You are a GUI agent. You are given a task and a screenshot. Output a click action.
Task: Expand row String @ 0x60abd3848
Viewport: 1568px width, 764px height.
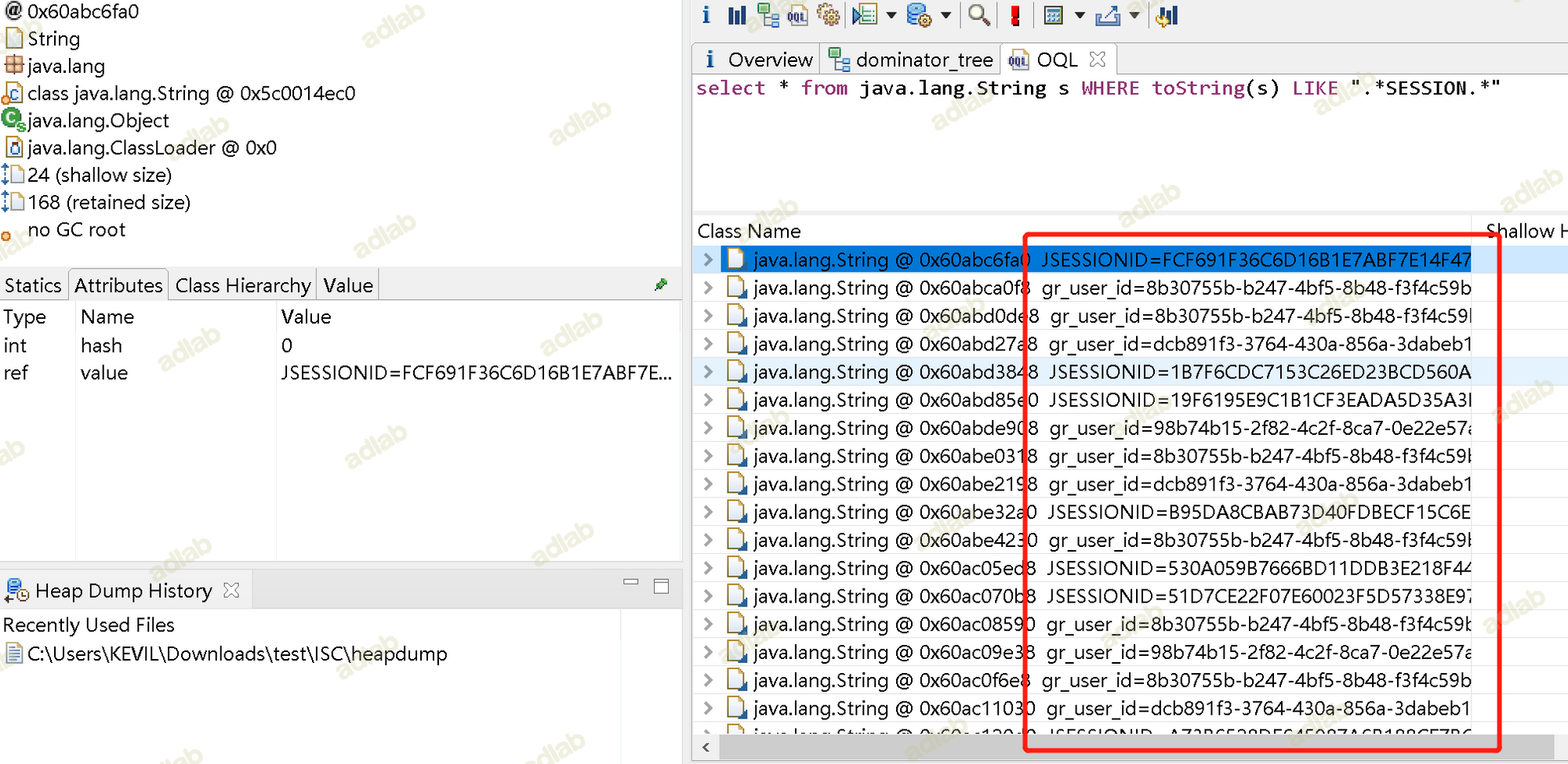coord(708,371)
